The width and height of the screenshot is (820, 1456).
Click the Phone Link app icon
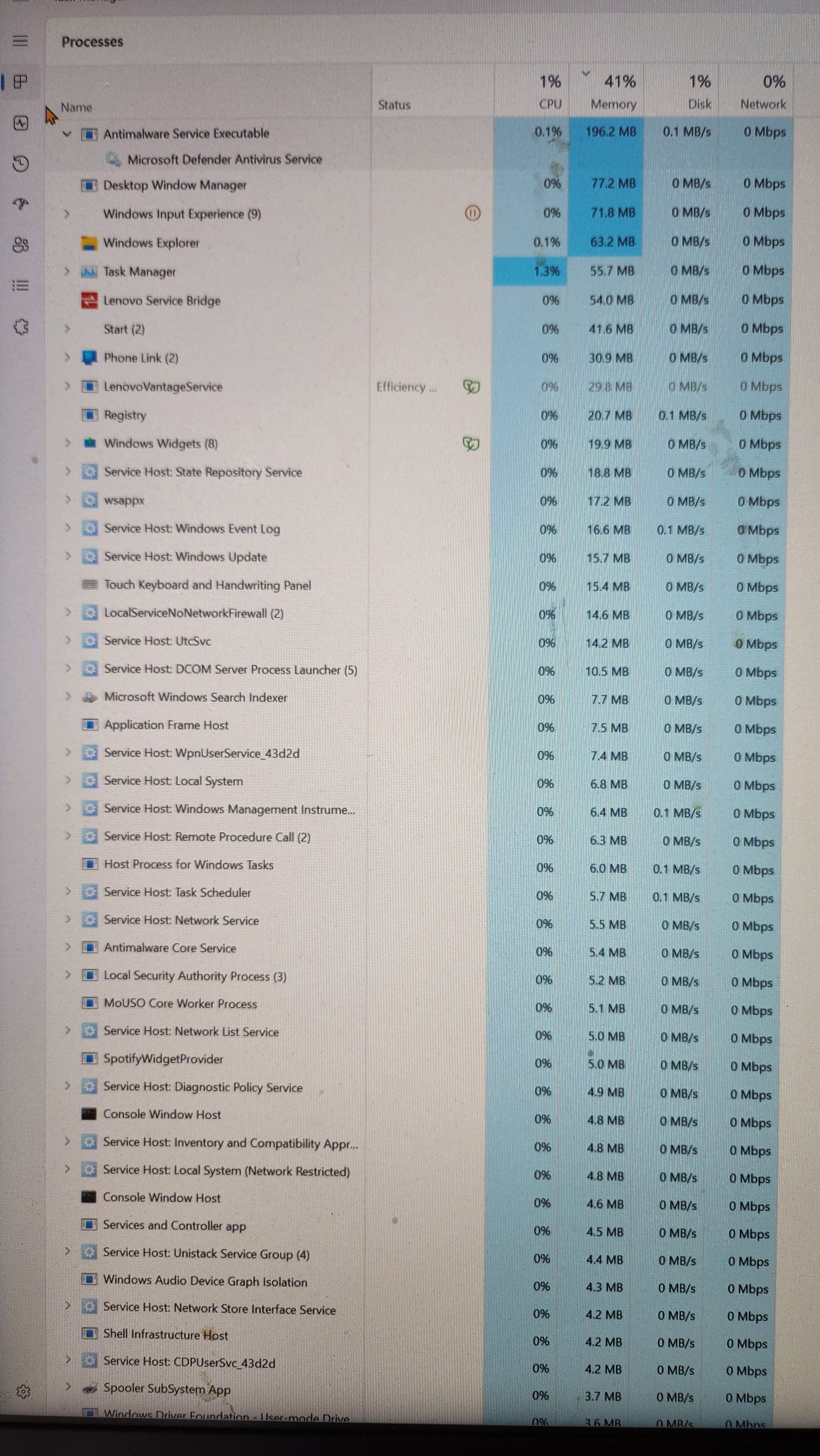point(89,358)
